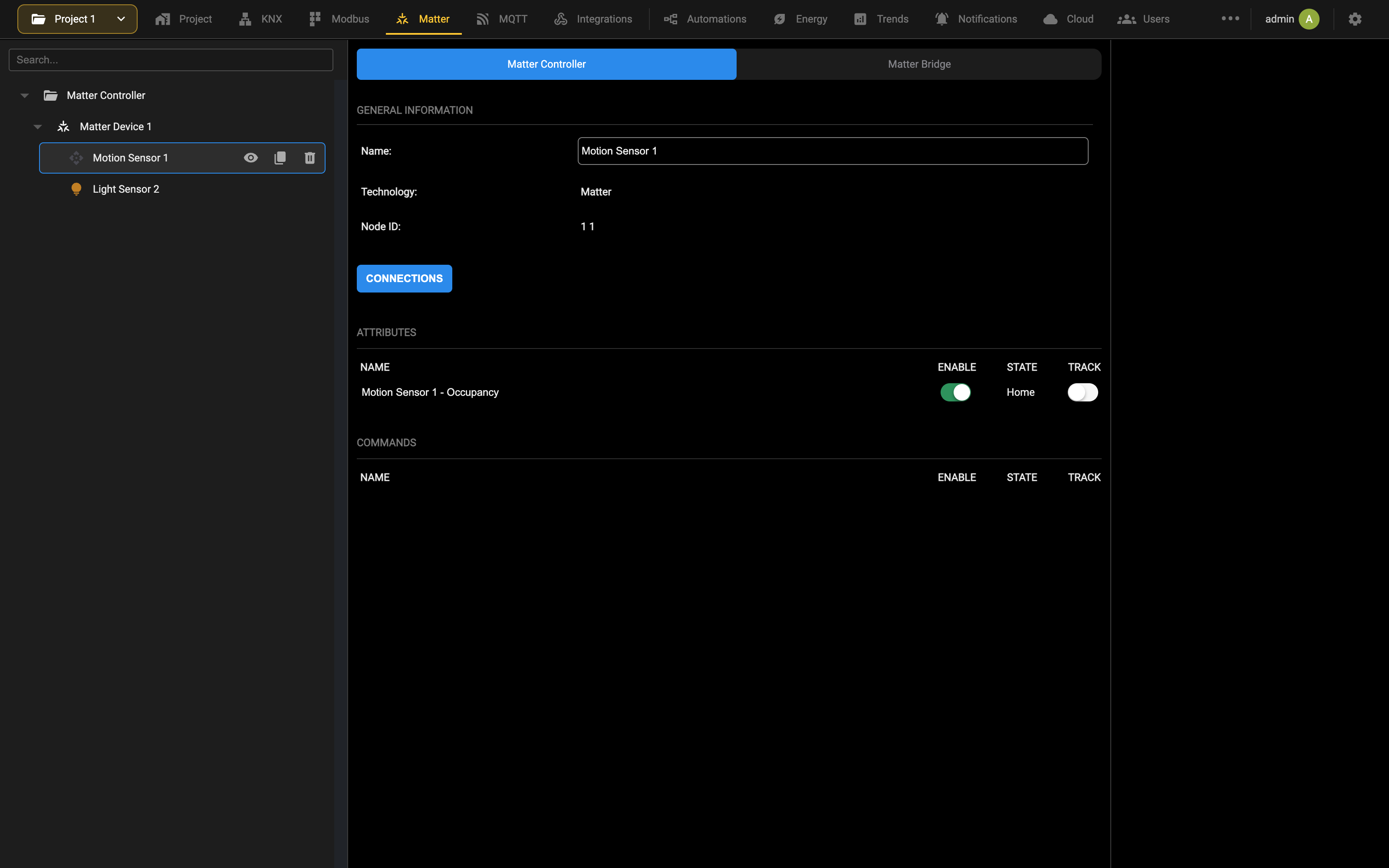Edit the Name input field
The image size is (1389, 868).
click(832, 151)
